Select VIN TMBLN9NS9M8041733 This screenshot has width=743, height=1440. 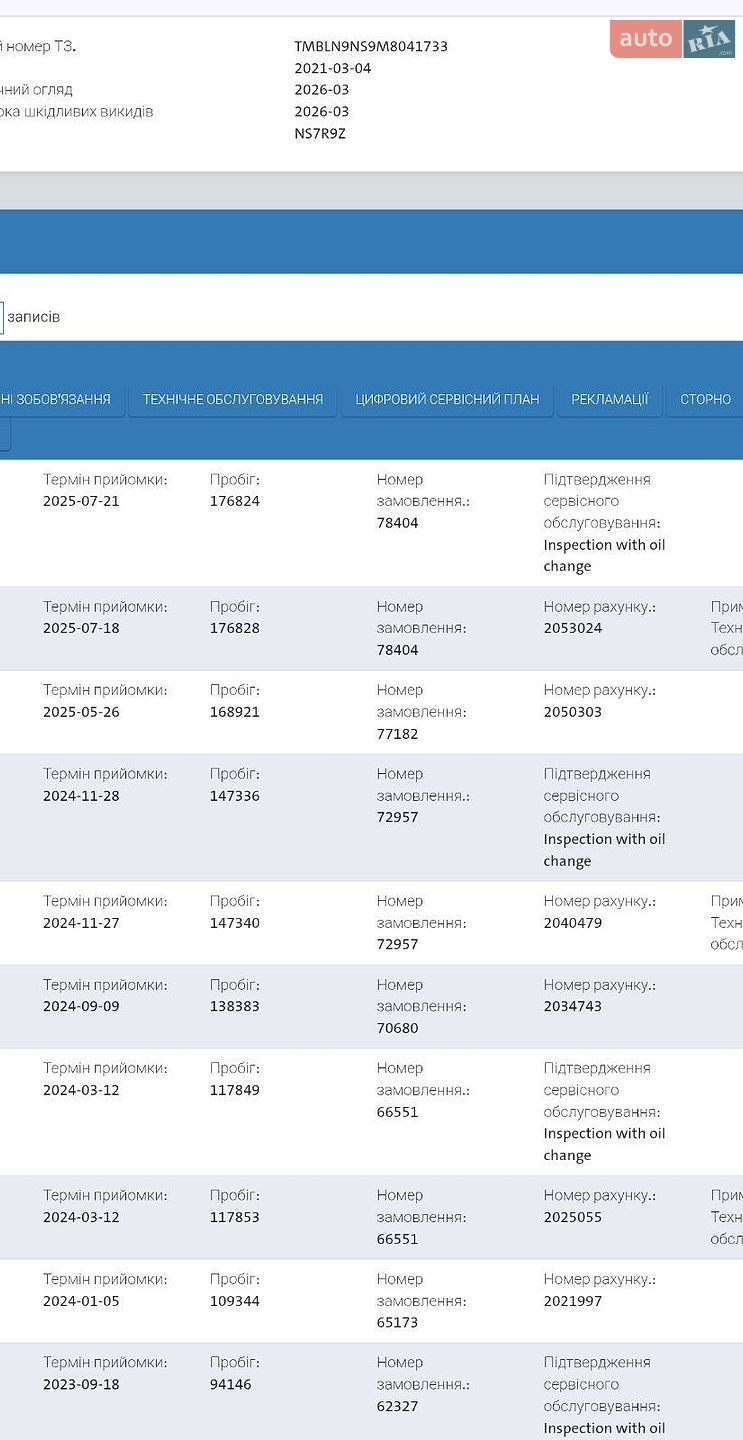point(371,46)
